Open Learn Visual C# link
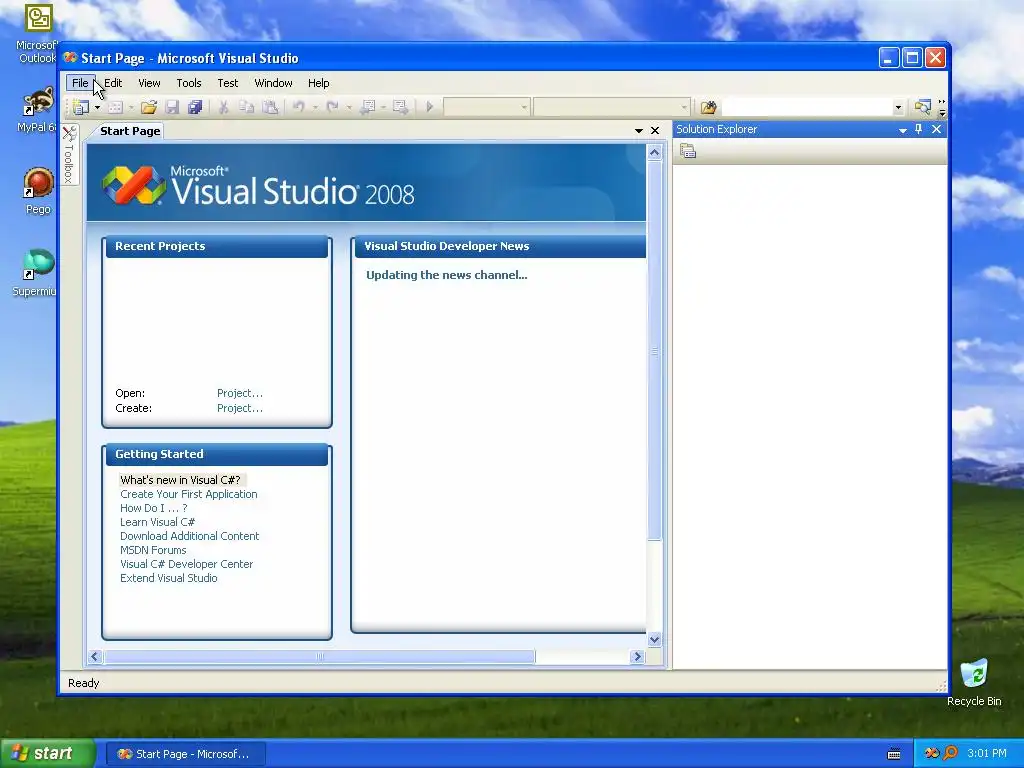This screenshot has width=1024, height=768. tap(157, 522)
